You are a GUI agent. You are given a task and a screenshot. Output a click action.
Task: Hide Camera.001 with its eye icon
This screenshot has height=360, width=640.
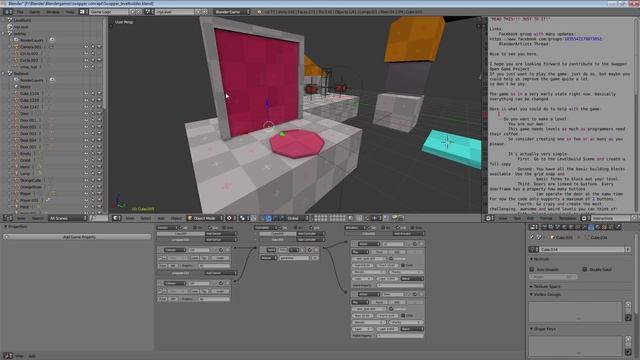[86, 47]
